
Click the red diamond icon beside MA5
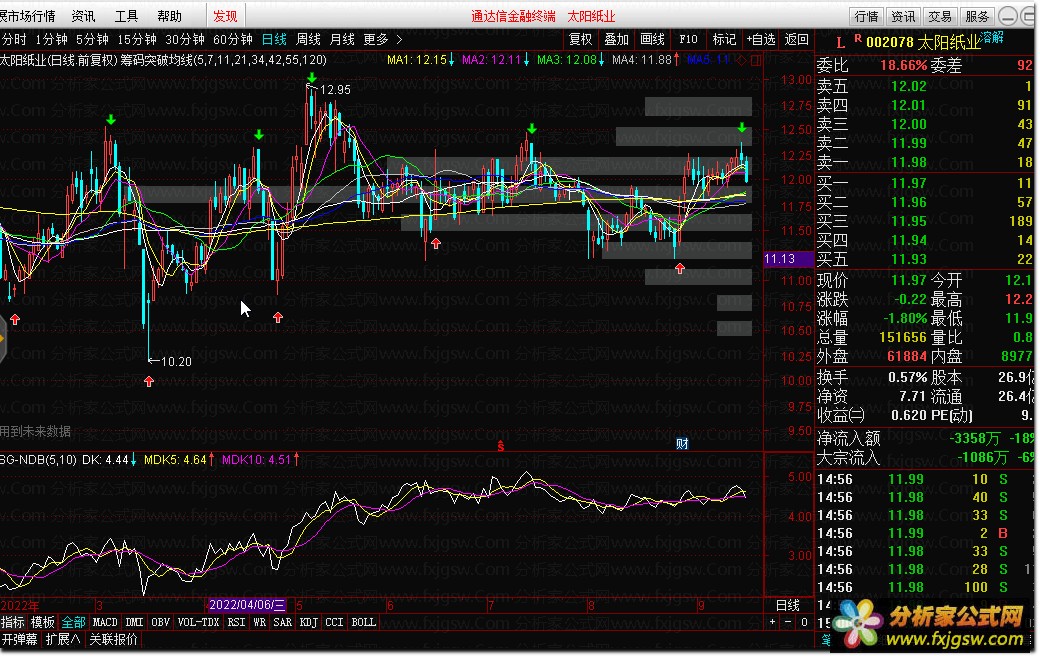pyautogui.click(x=742, y=60)
